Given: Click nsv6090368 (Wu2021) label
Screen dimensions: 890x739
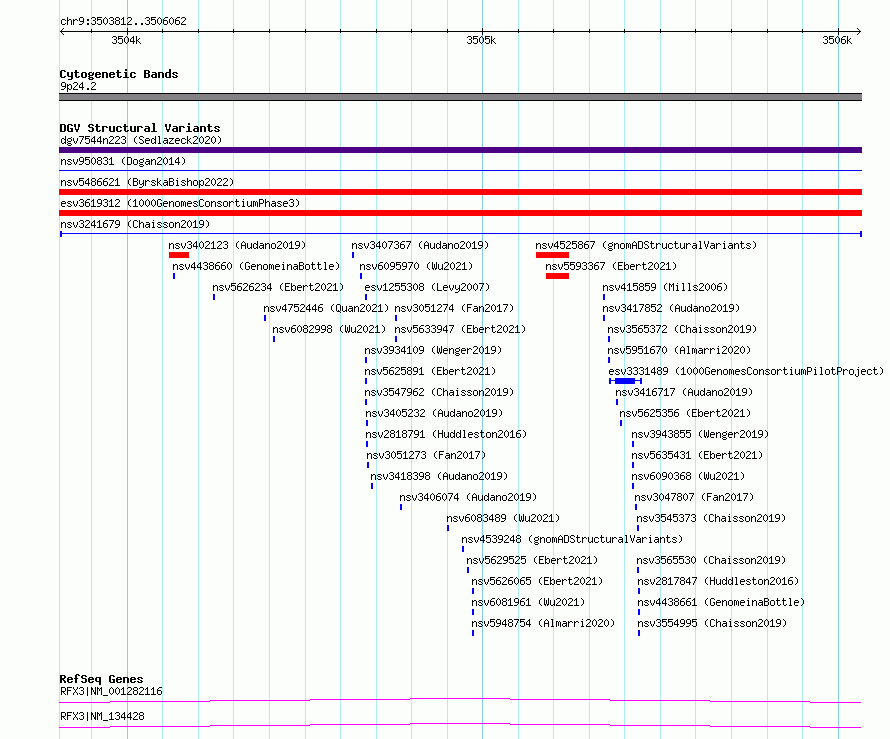Looking at the screenshot, I should pos(689,476).
